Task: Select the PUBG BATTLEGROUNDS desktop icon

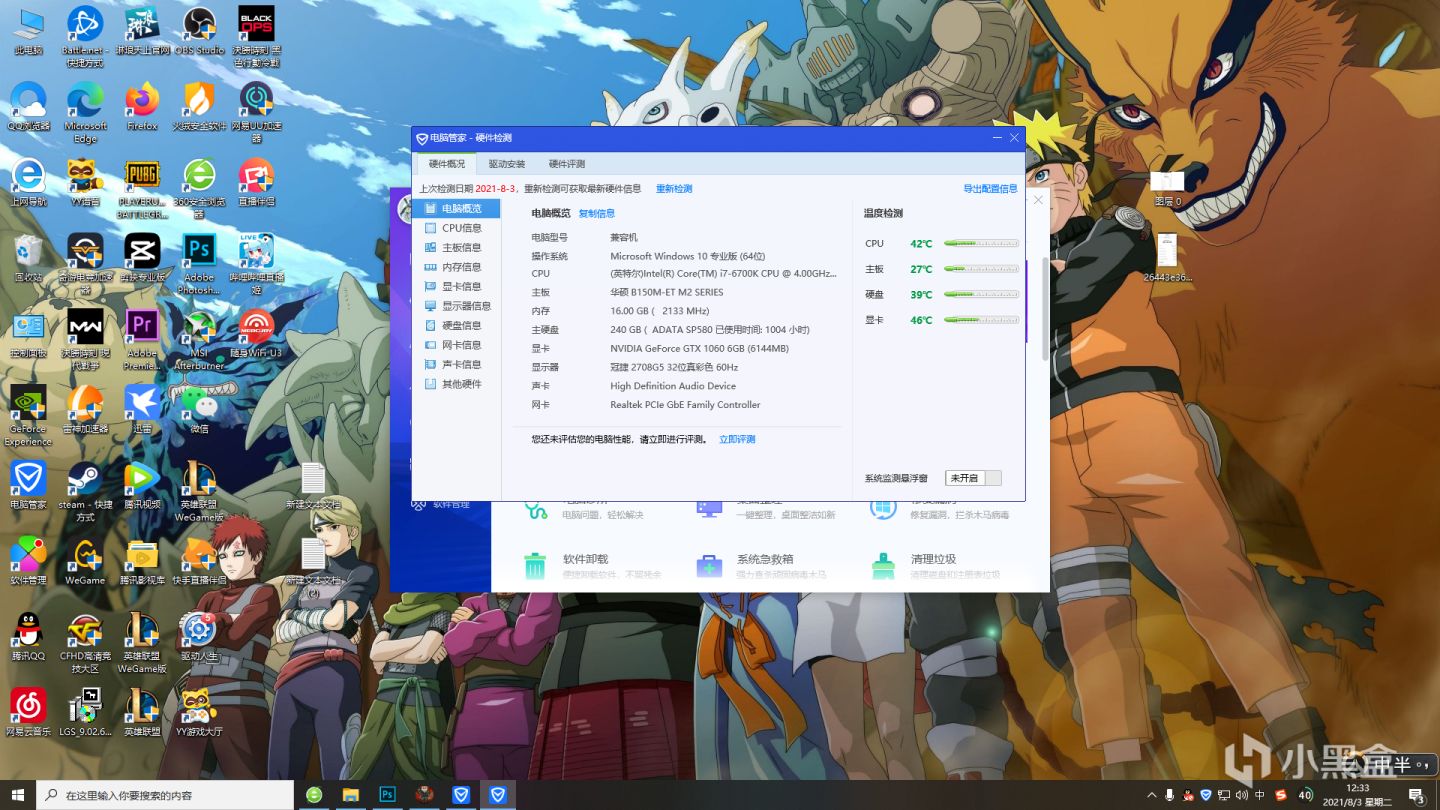Action: (142, 189)
